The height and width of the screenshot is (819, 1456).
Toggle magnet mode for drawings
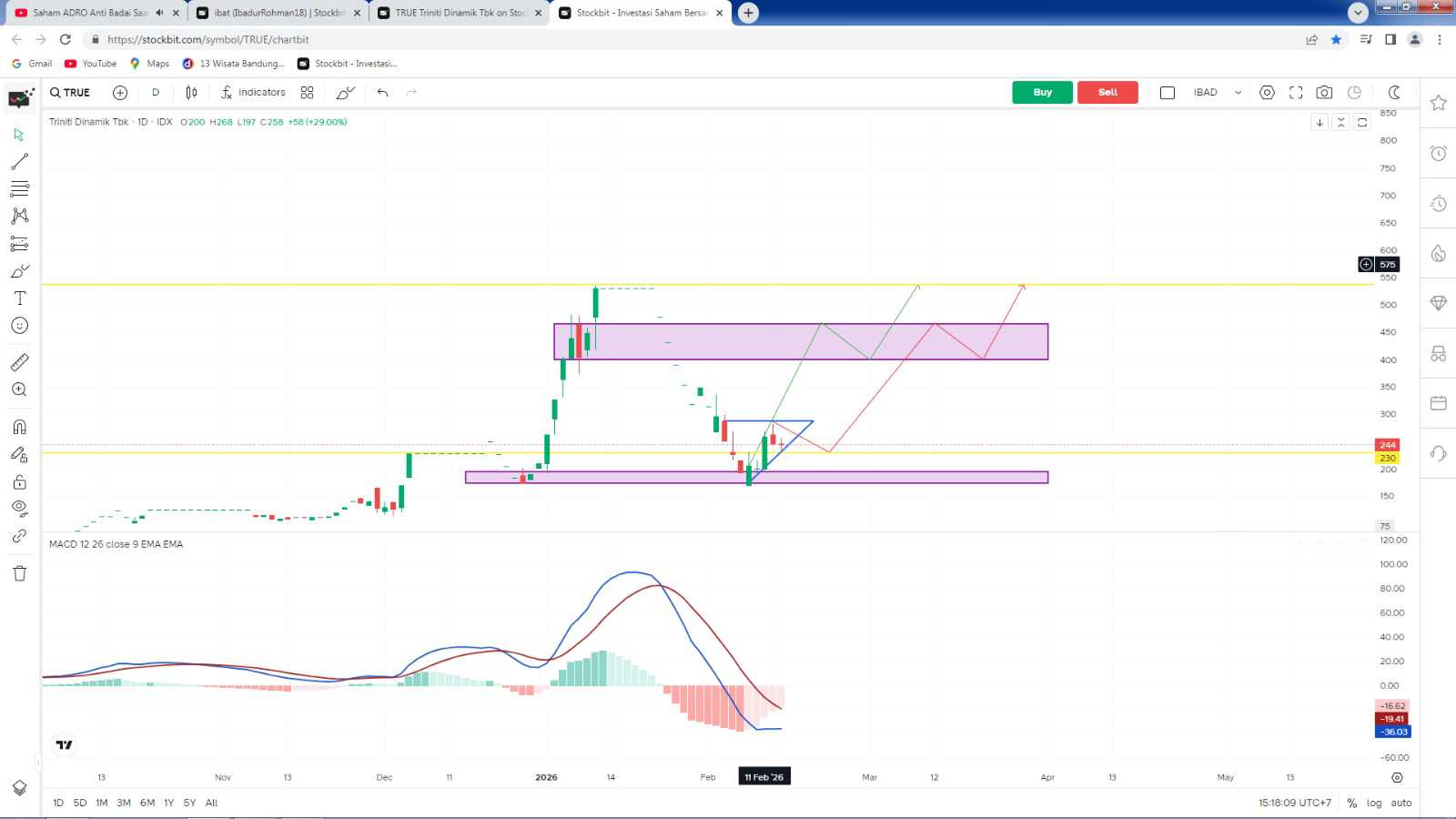19,427
